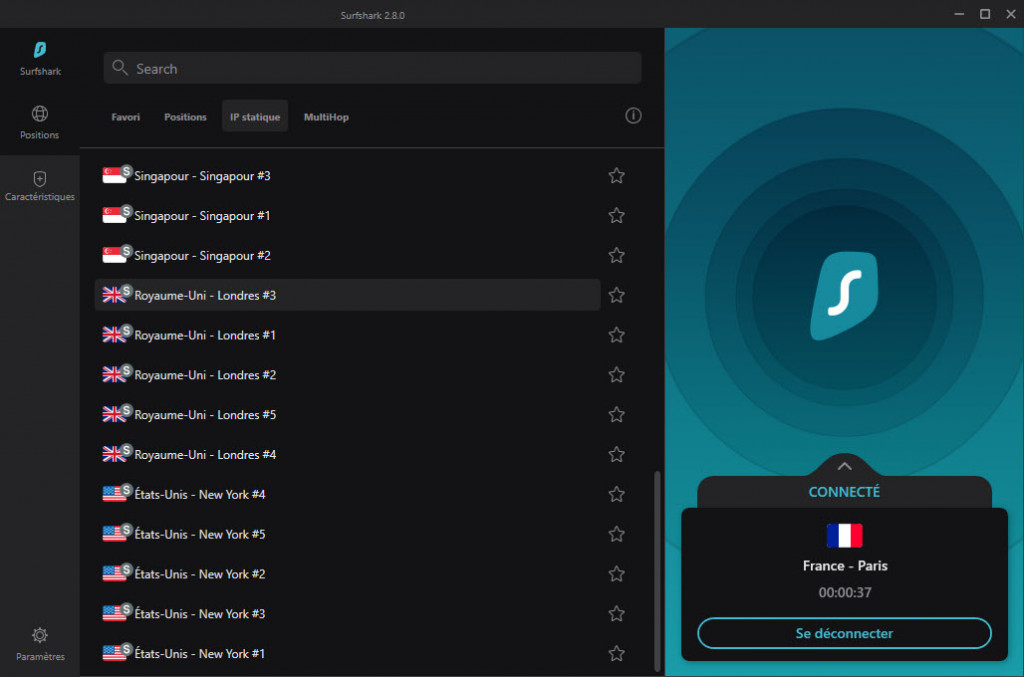Image resolution: width=1024 pixels, height=677 pixels.
Task: Open the Positions sidebar section
Action: (39, 123)
